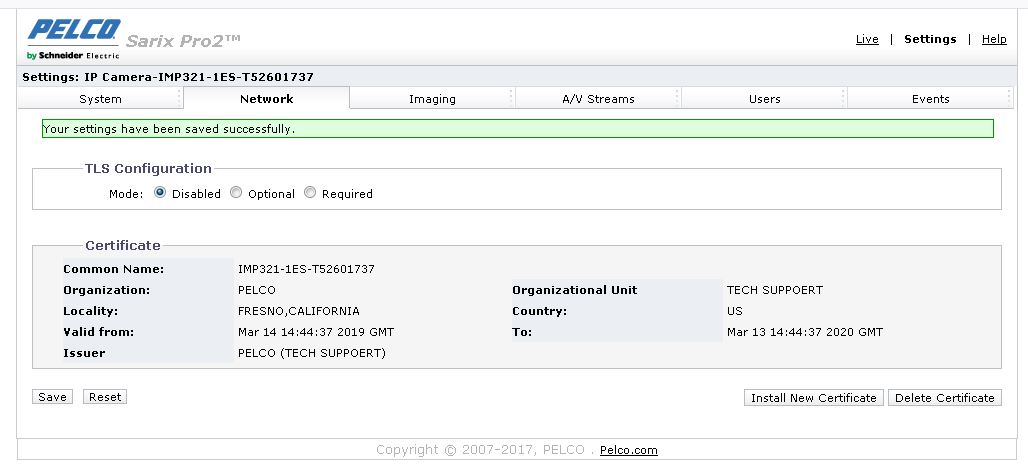1028x474 pixels.
Task: Go to the Settings link
Action: click(930, 39)
